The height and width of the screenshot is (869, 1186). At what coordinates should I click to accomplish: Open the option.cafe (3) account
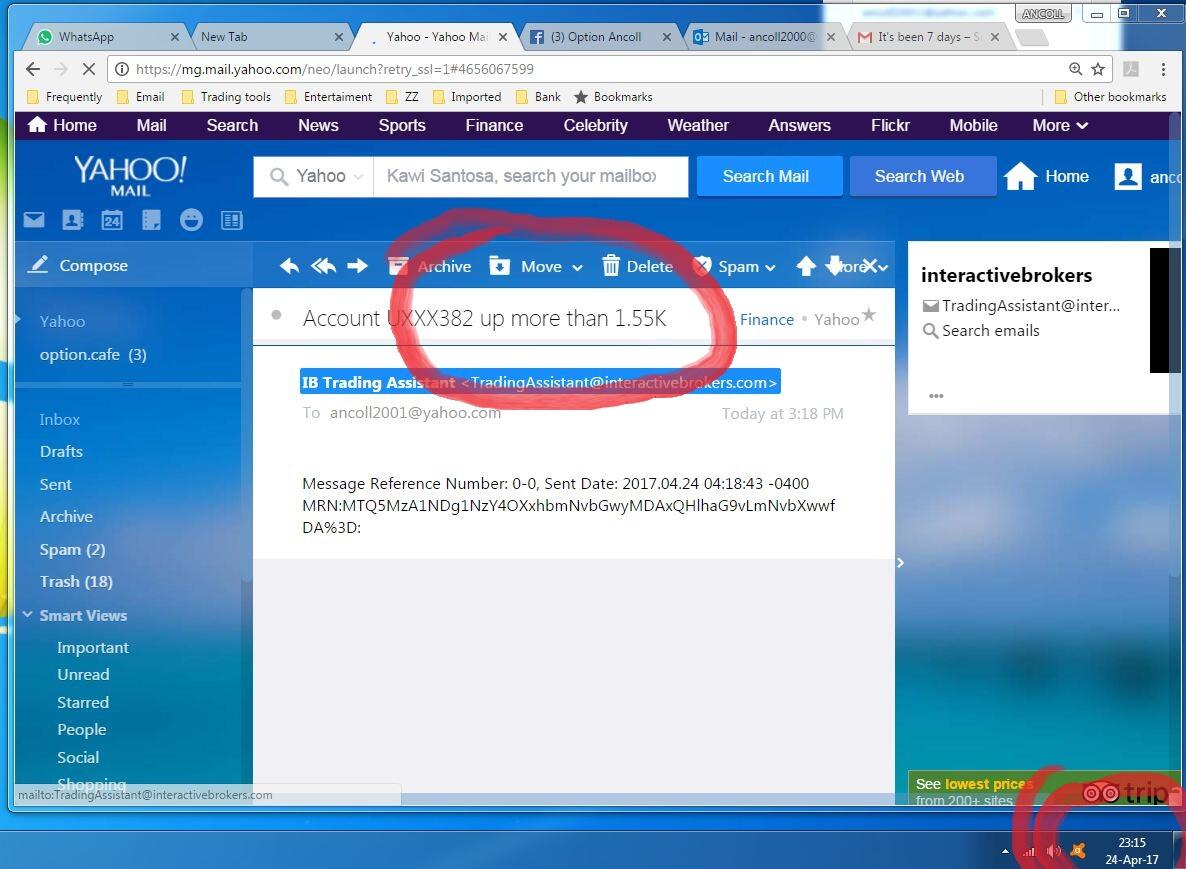click(x=93, y=355)
